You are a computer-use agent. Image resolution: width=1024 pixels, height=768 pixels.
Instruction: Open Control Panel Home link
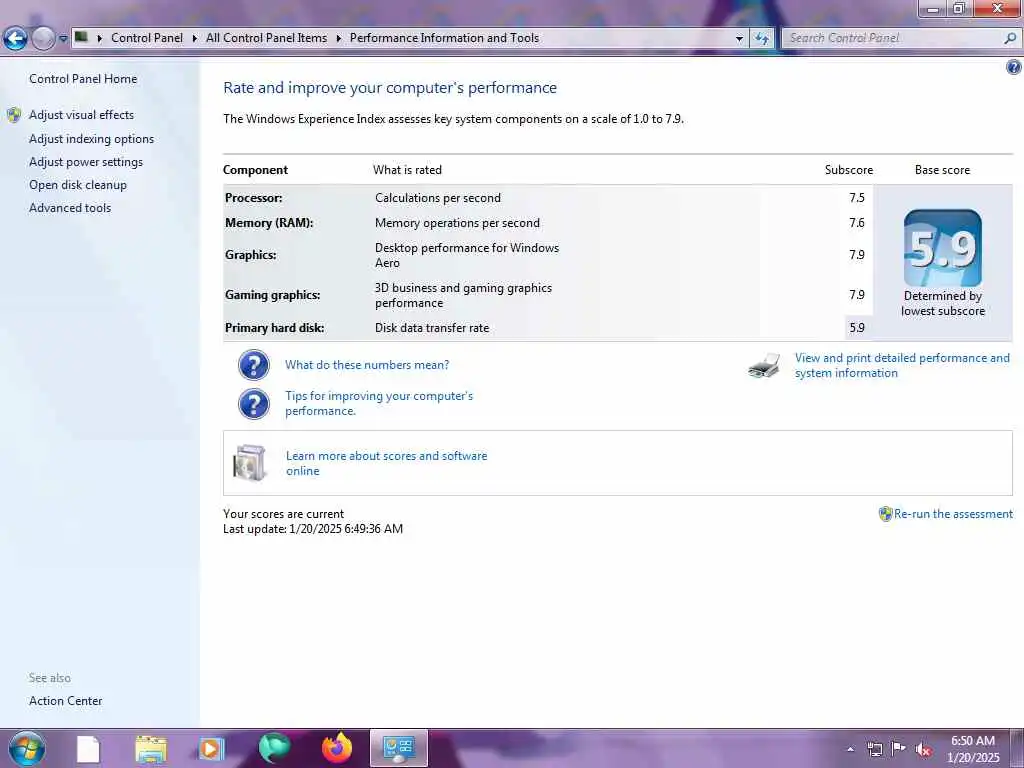coord(83,78)
